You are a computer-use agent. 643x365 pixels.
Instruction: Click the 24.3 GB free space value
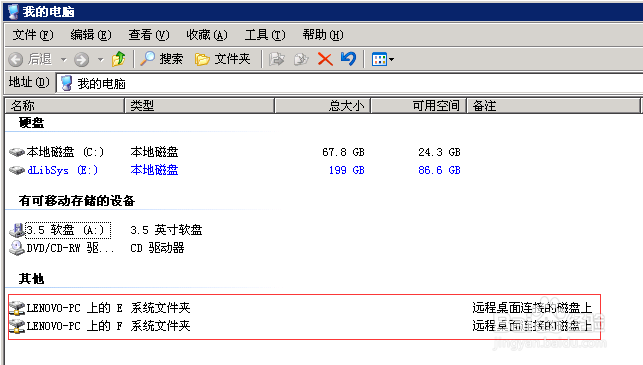(439, 152)
